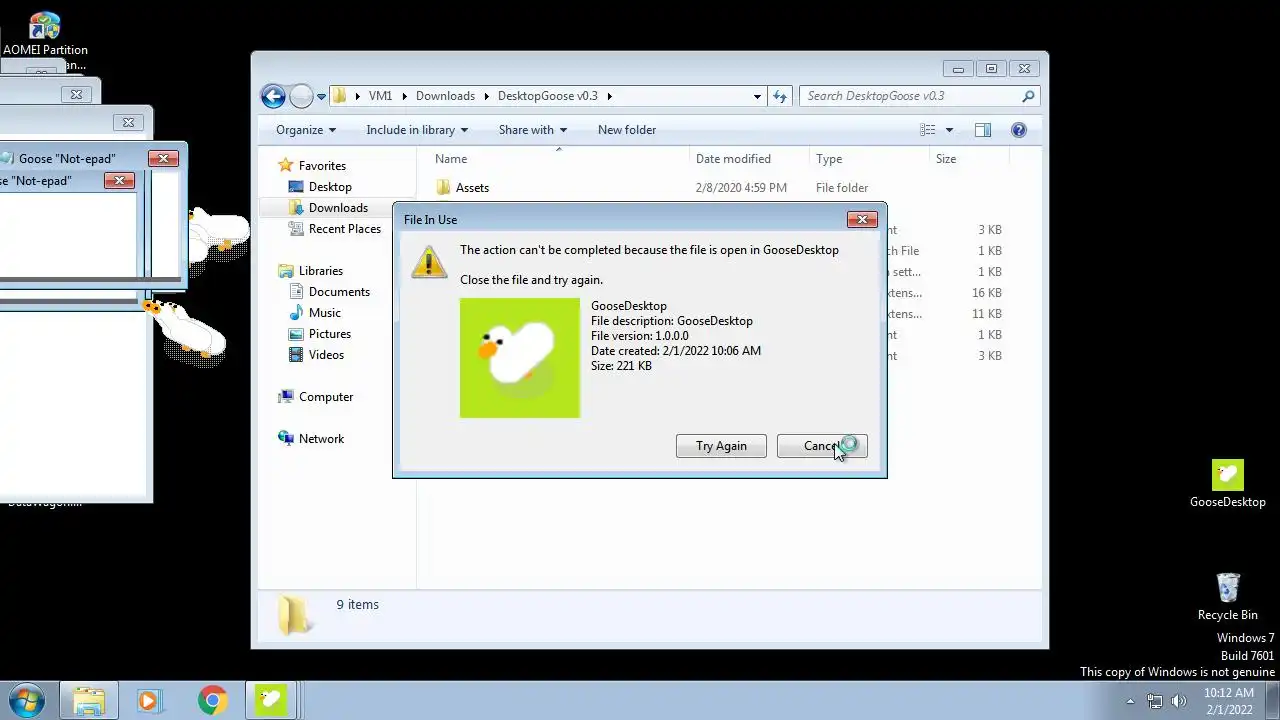Viewport: 1280px width, 720px height.
Task: Click the VM1 breadcrumb
Action: (380, 96)
